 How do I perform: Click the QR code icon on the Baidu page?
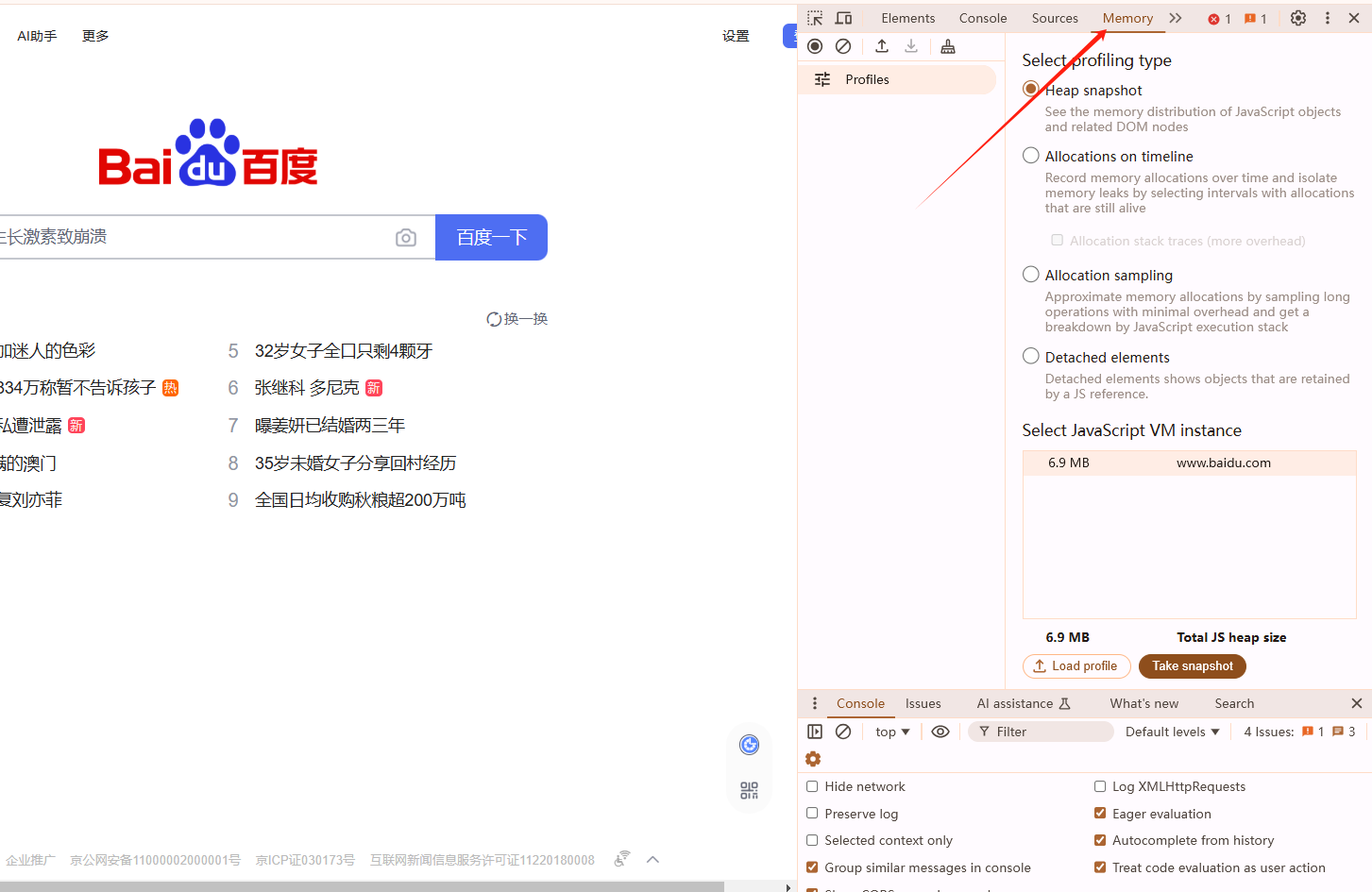pyautogui.click(x=749, y=790)
